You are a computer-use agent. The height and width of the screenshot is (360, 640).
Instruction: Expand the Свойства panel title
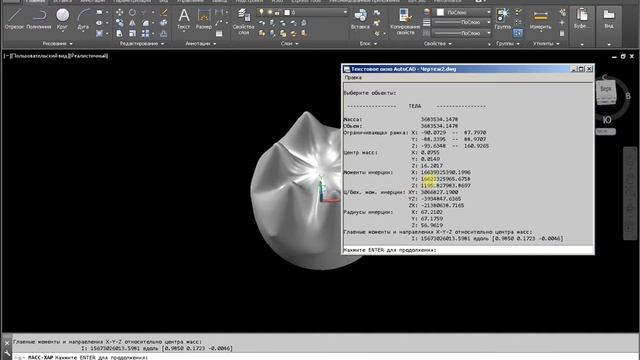coord(438,43)
